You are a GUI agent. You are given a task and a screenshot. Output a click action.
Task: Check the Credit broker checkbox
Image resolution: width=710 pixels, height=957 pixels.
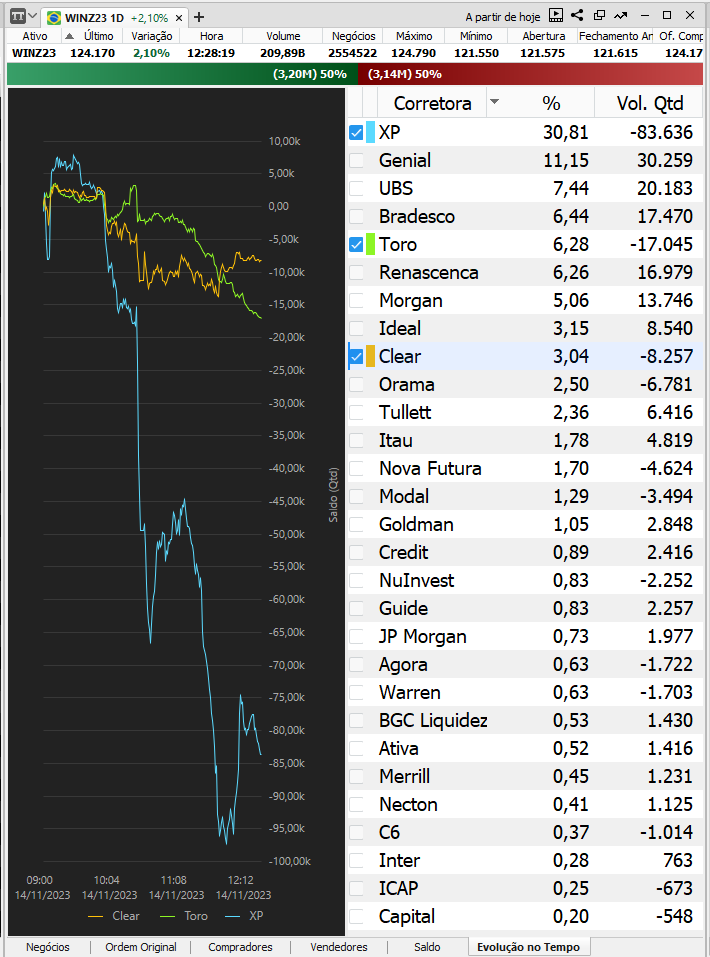point(356,552)
